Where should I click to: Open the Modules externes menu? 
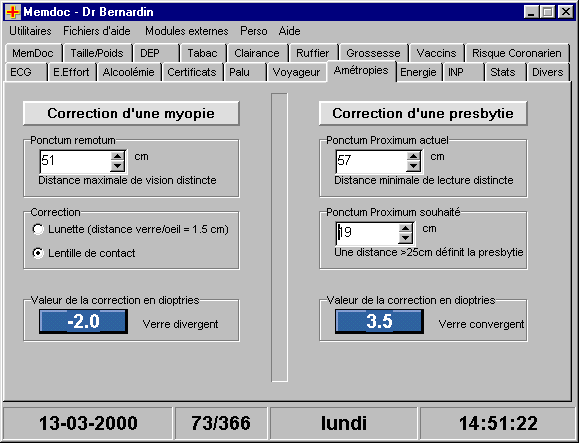[186, 31]
